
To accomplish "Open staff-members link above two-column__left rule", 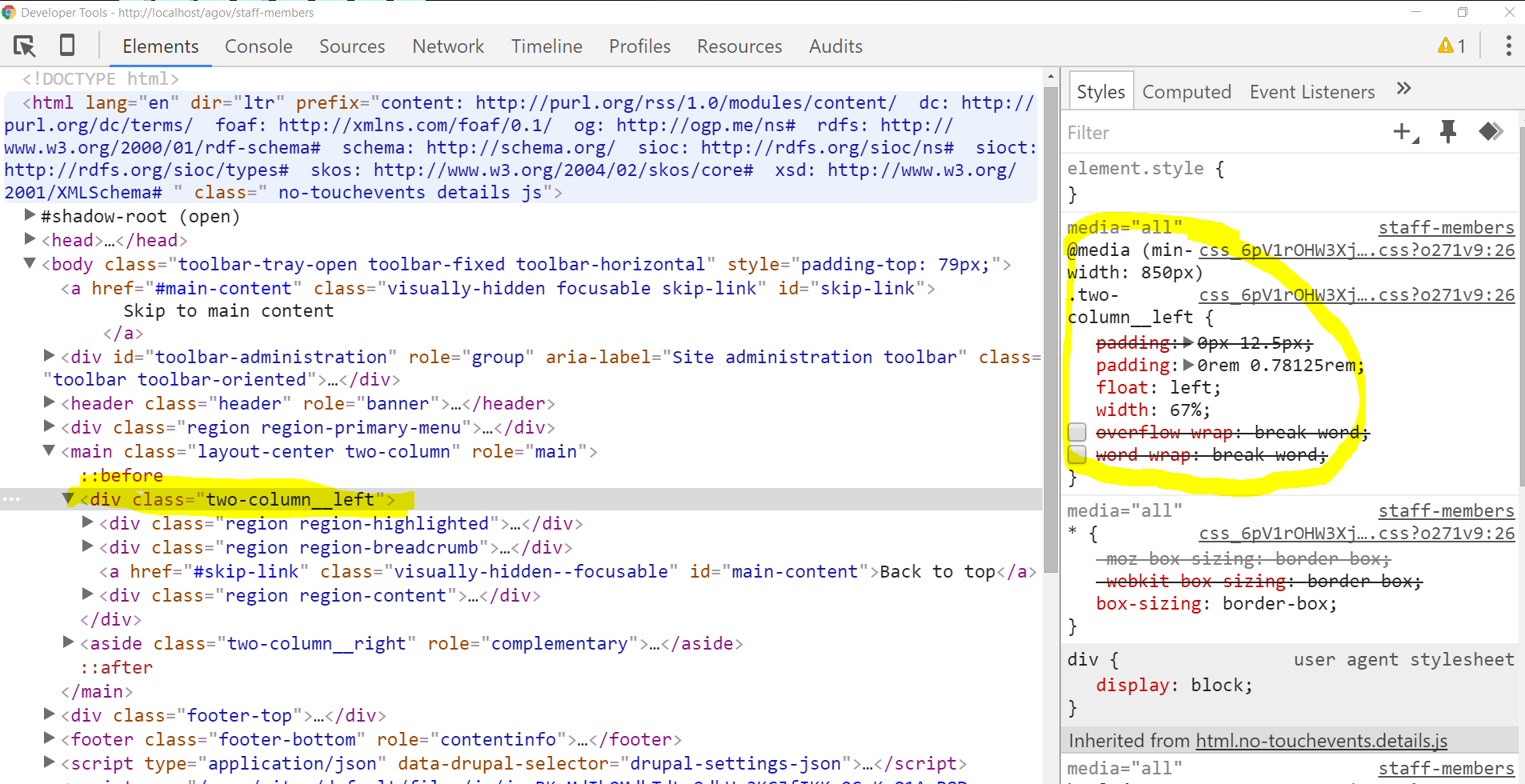I will (x=1446, y=228).
